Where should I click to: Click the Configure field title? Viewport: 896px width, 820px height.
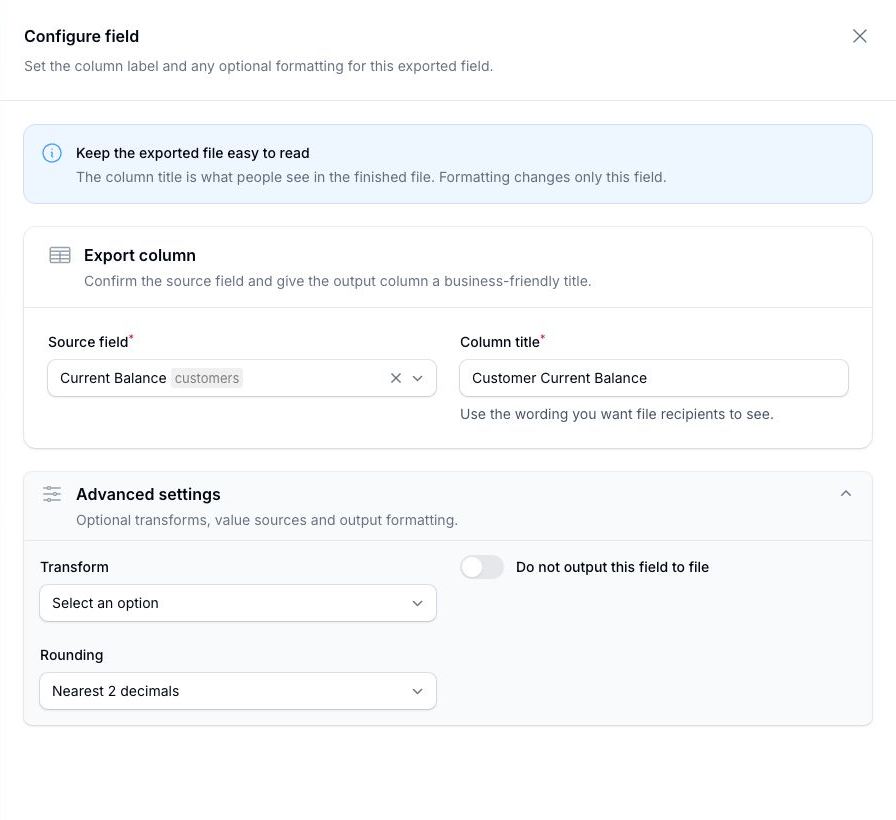pos(82,36)
